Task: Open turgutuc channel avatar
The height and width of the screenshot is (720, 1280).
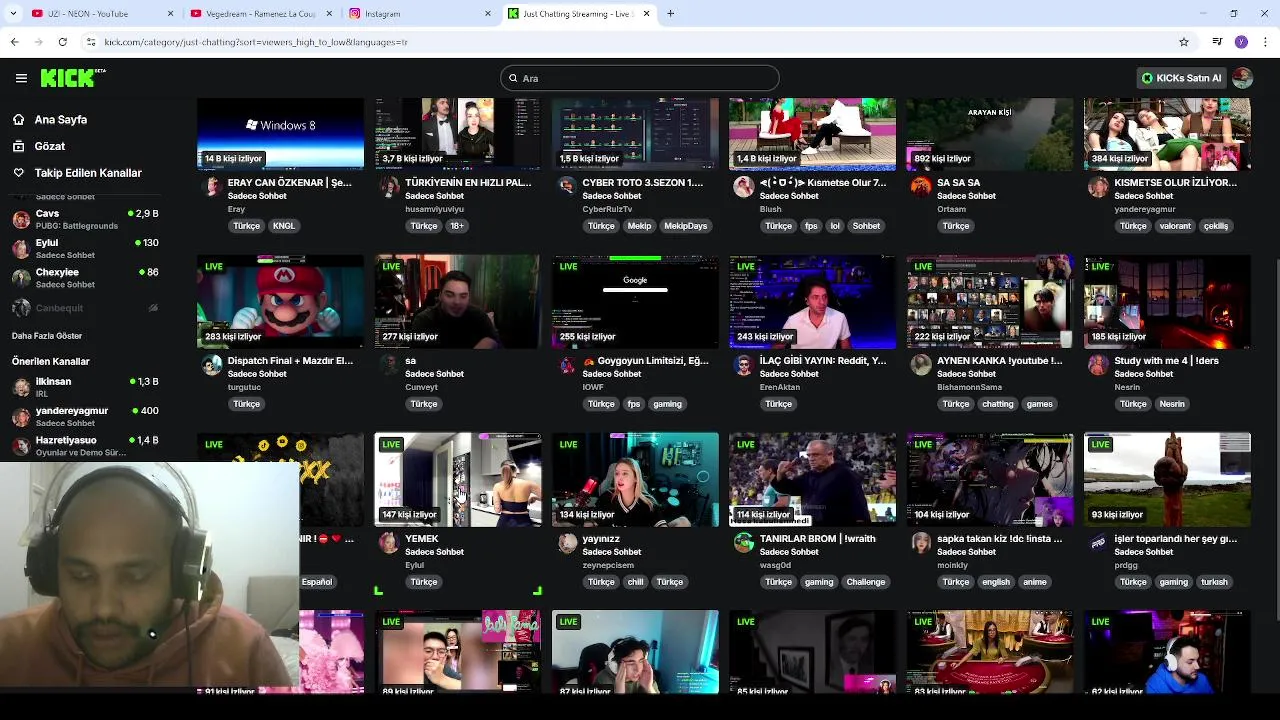Action: coord(211,365)
